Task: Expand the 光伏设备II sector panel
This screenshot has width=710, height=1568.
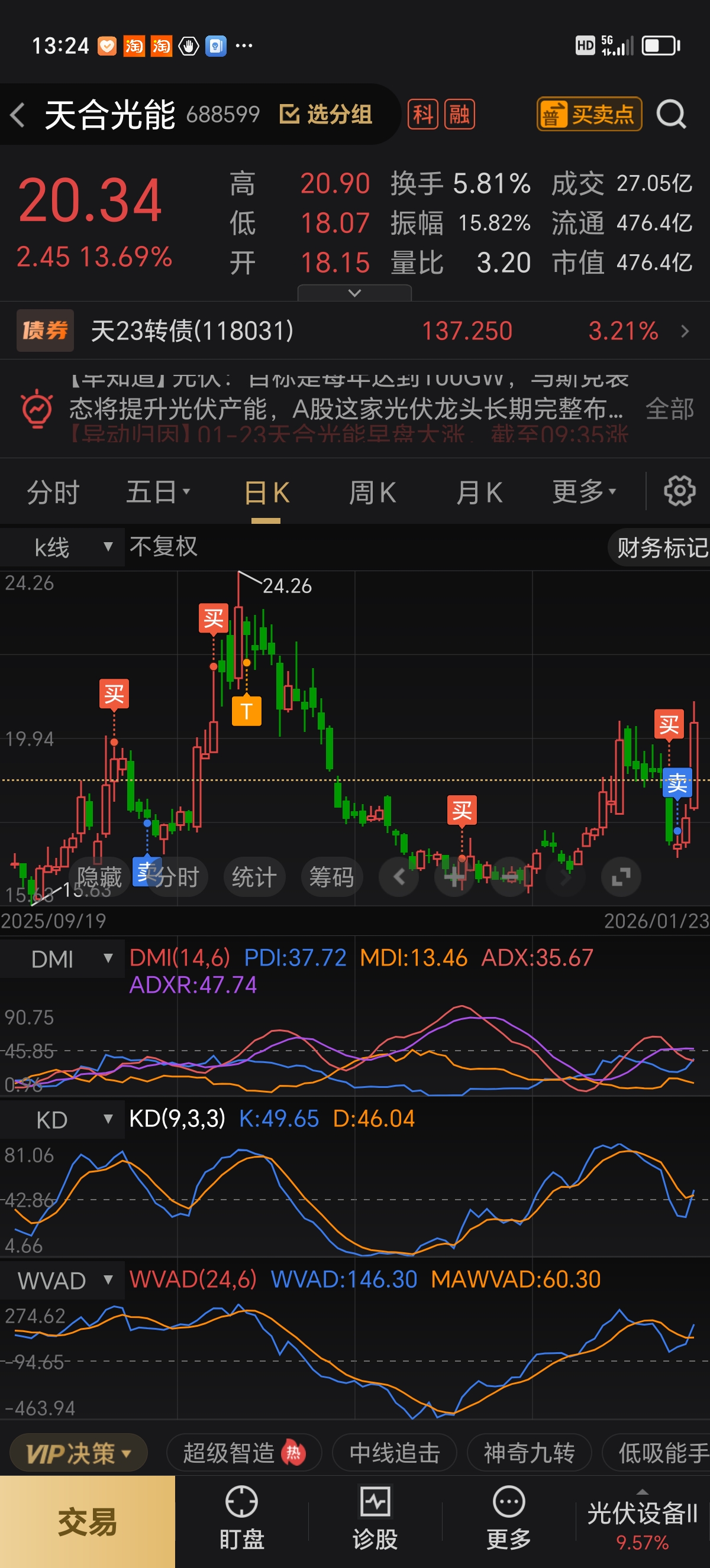Action: [x=642, y=1521]
